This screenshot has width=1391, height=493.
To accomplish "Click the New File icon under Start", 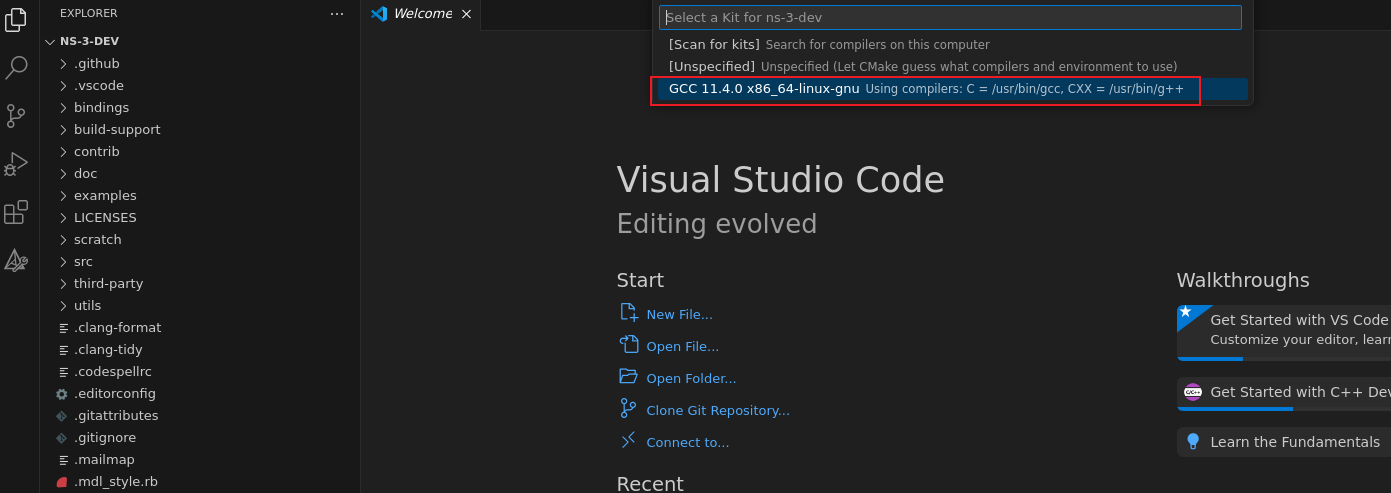I will pyautogui.click(x=628, y=313).
